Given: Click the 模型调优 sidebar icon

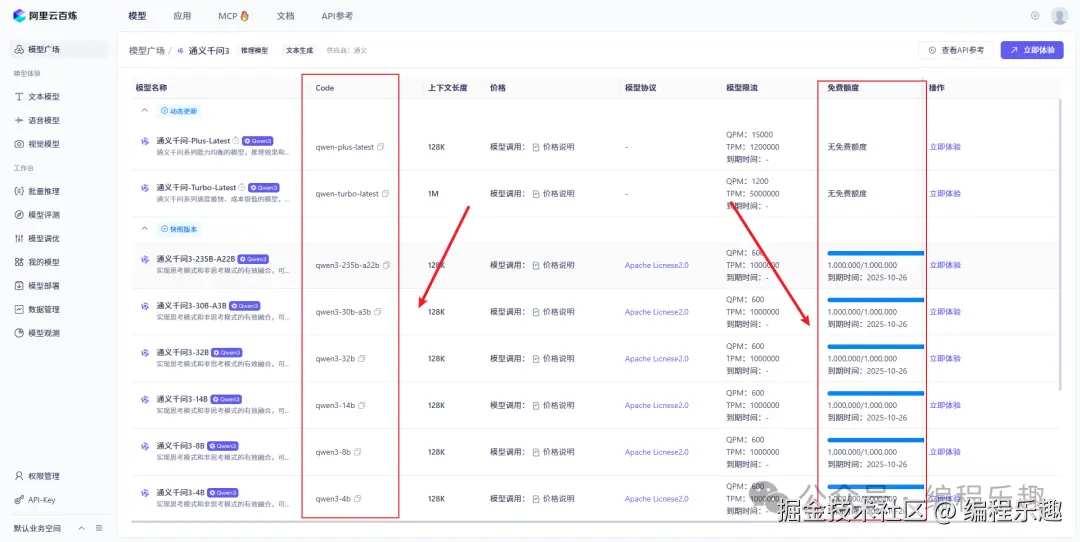Looking at the screenshot, I should point(19,238).
